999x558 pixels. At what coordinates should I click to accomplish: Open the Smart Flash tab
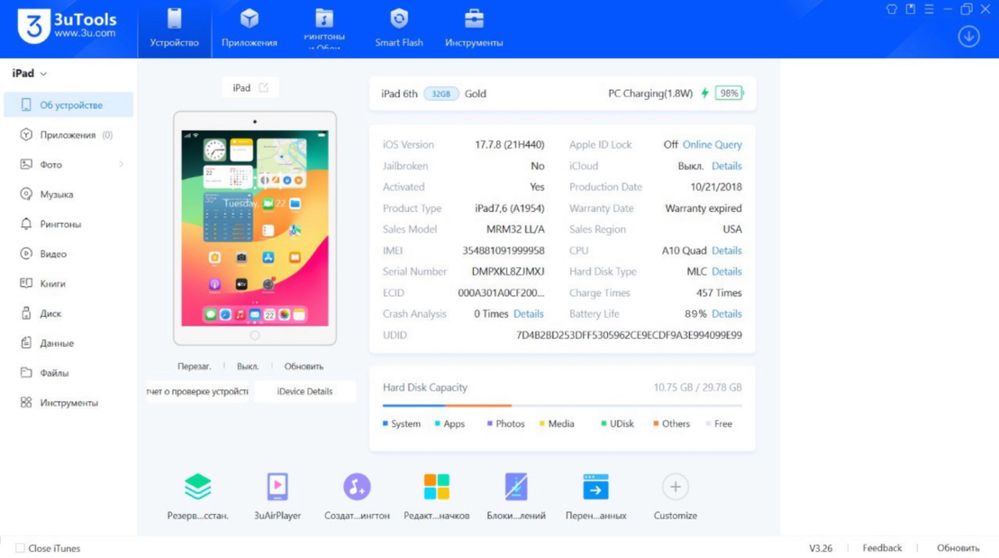pos(399,29)
